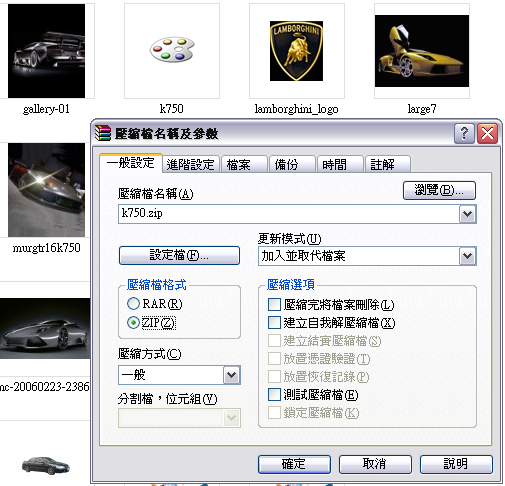Select the gallery-01 car thumbnail

(x=46, y=51)
